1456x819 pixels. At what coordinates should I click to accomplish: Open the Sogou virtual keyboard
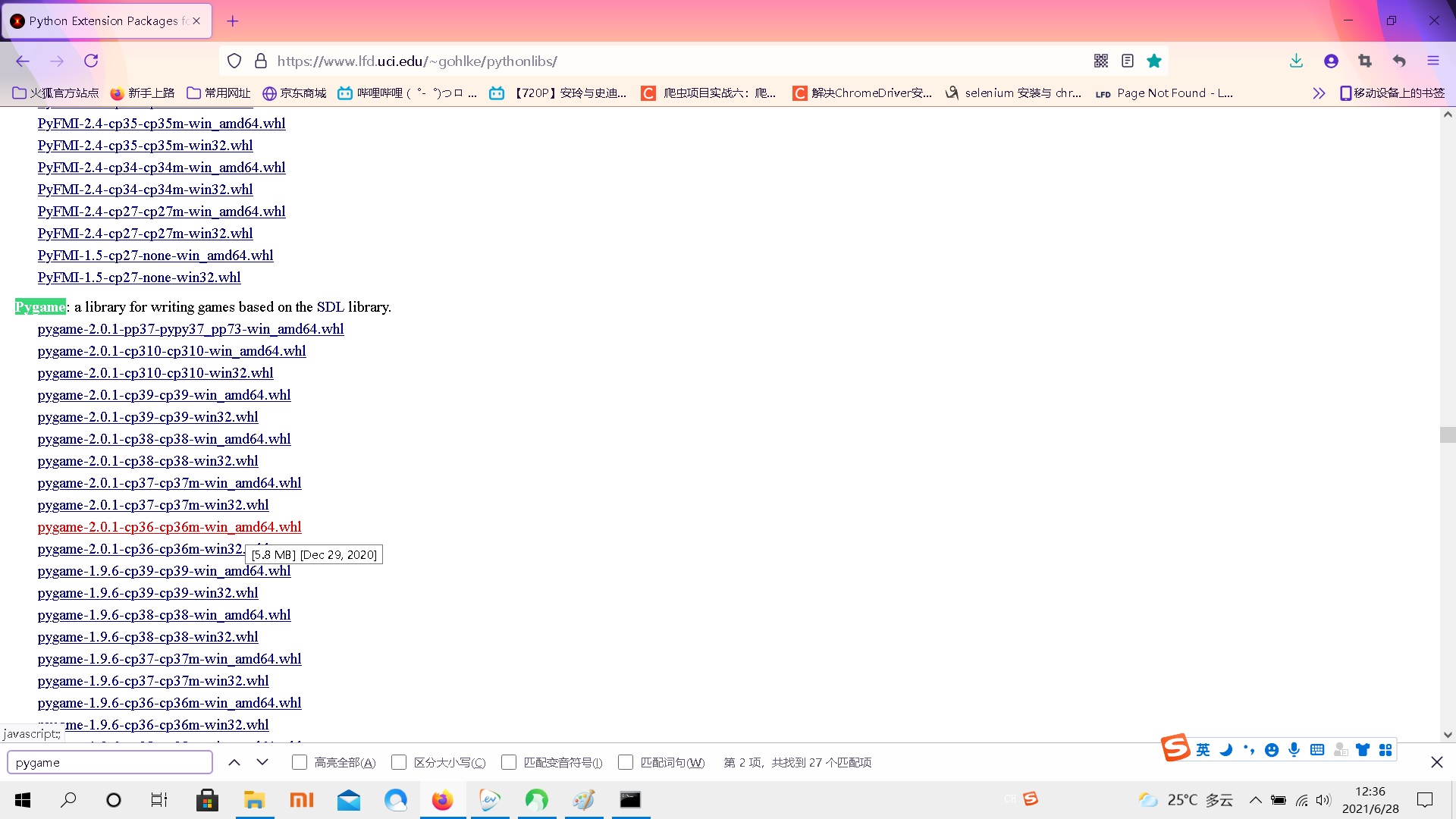1318,749
